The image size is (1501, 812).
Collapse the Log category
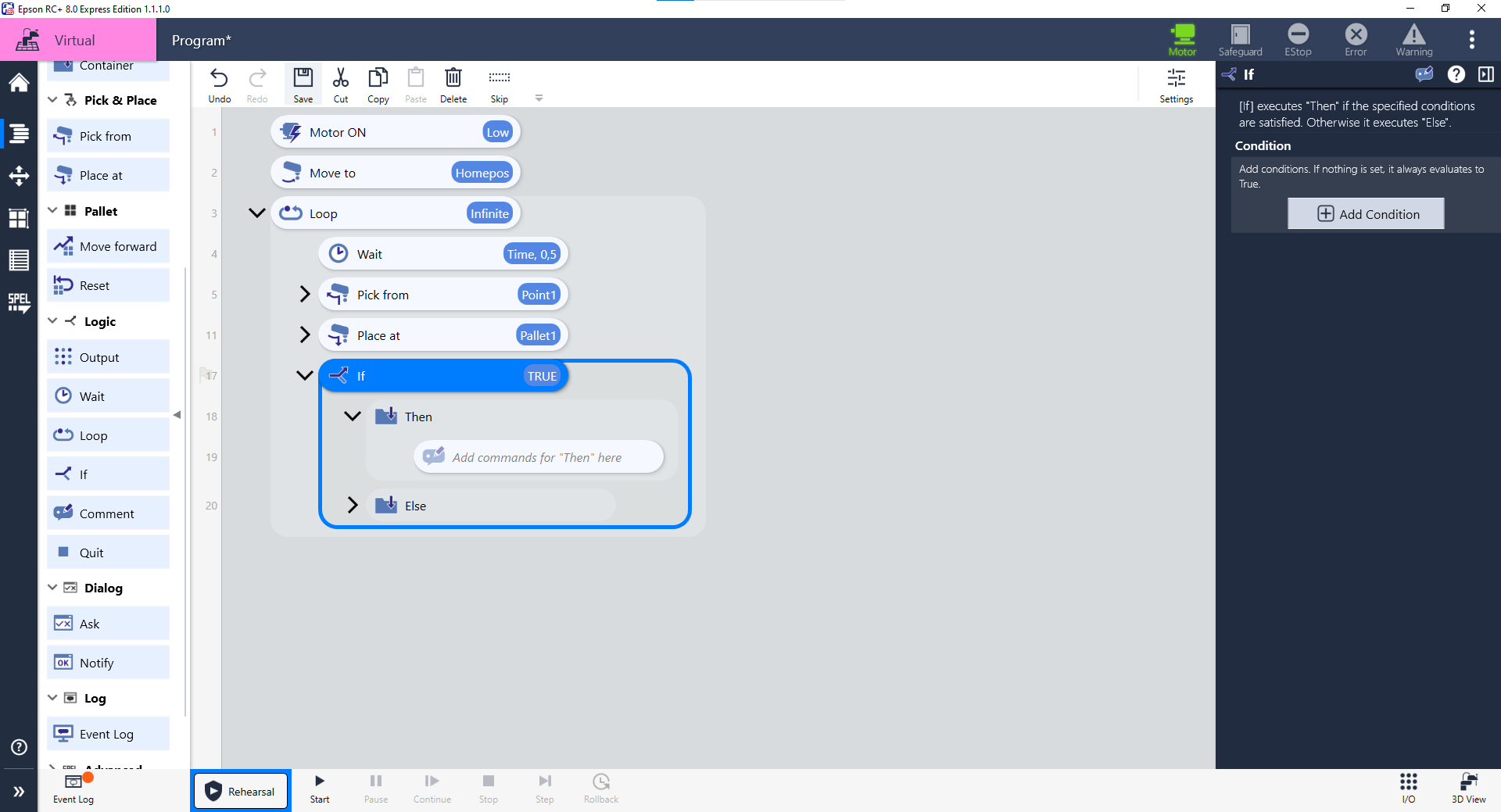[x=52, y=698]
